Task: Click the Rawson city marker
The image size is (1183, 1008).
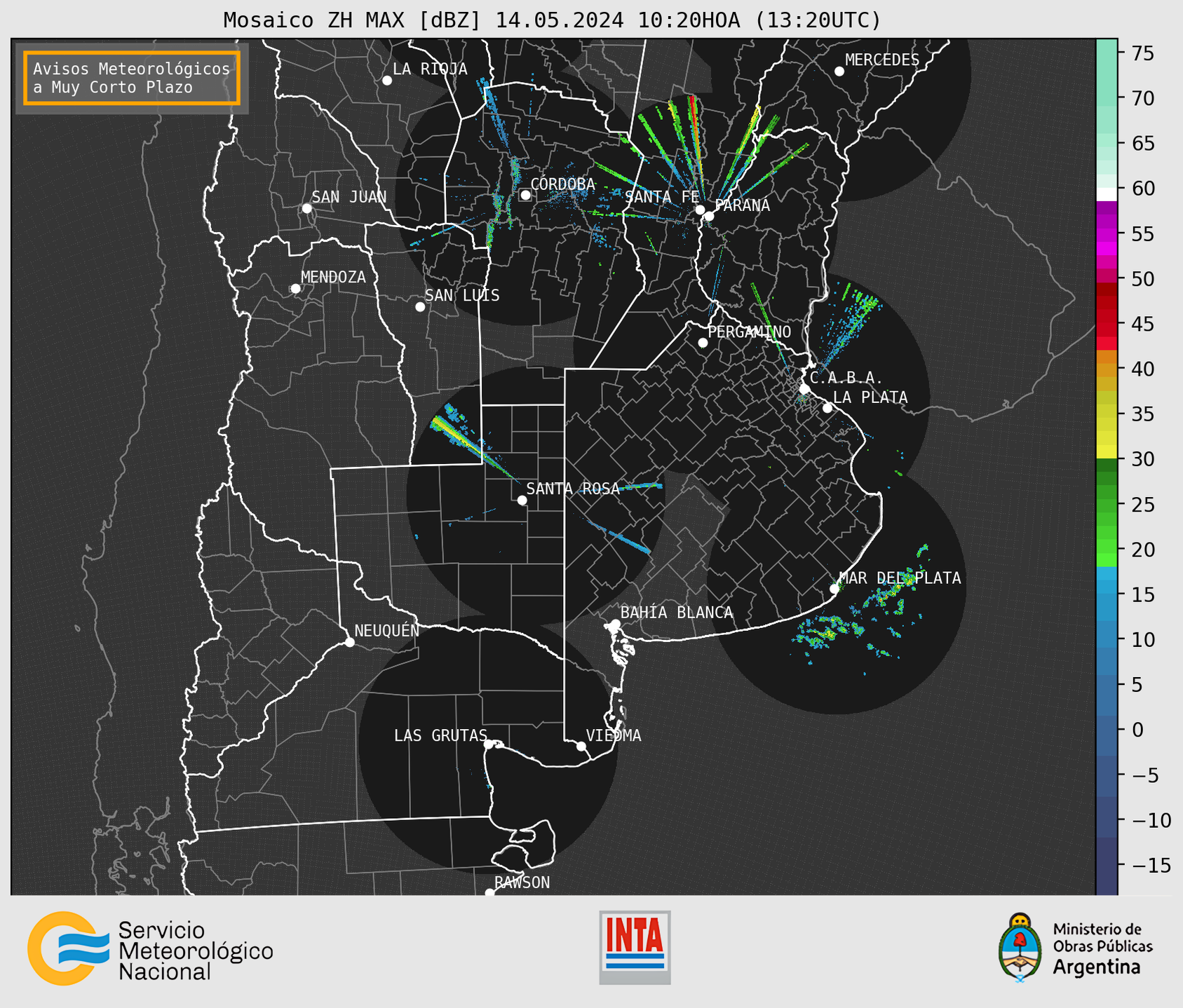Action: point(489,893)
